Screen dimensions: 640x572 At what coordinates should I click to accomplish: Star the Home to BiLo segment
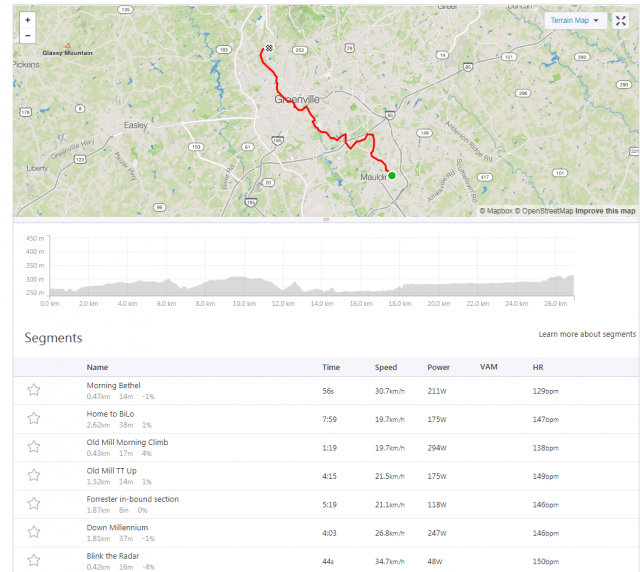[33, 418]
